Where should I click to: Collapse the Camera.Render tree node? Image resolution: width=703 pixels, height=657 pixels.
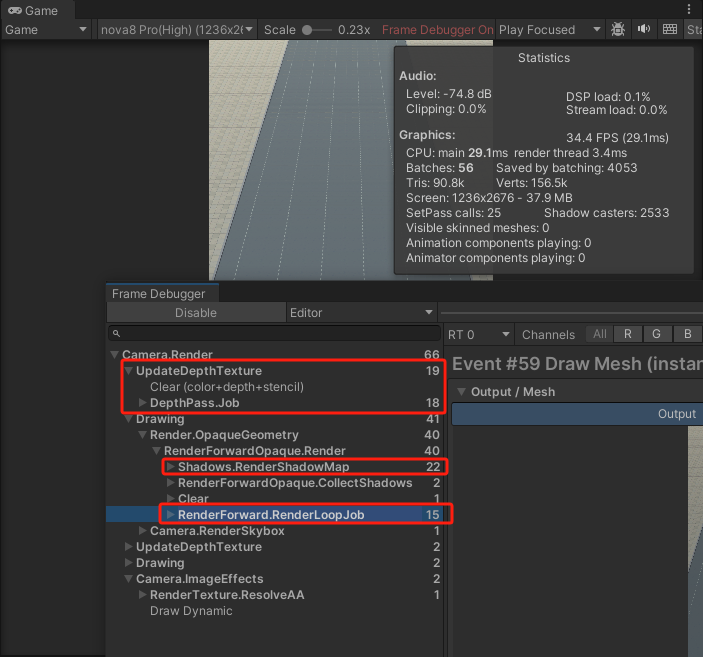(115, 354)
